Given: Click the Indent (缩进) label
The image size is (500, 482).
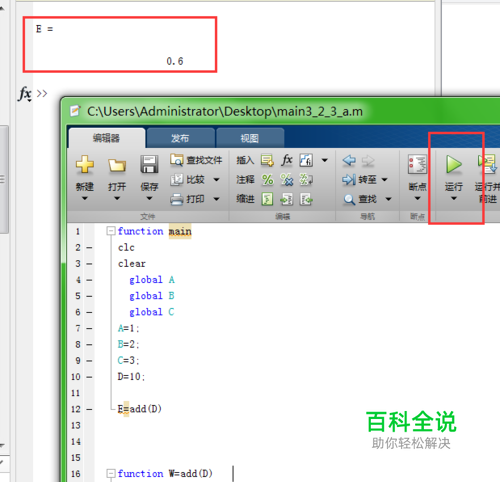Looking at the screenshot, I should point(245,199).
